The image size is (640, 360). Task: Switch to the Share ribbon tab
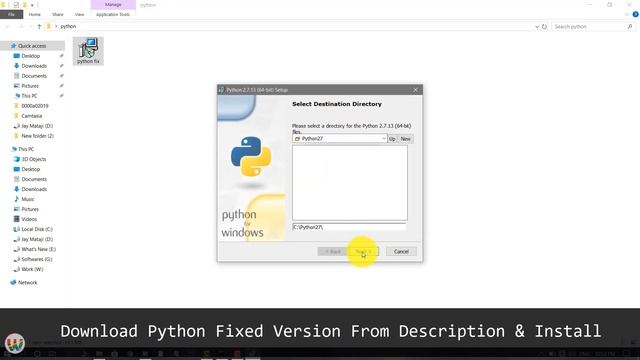coord(58,14)
